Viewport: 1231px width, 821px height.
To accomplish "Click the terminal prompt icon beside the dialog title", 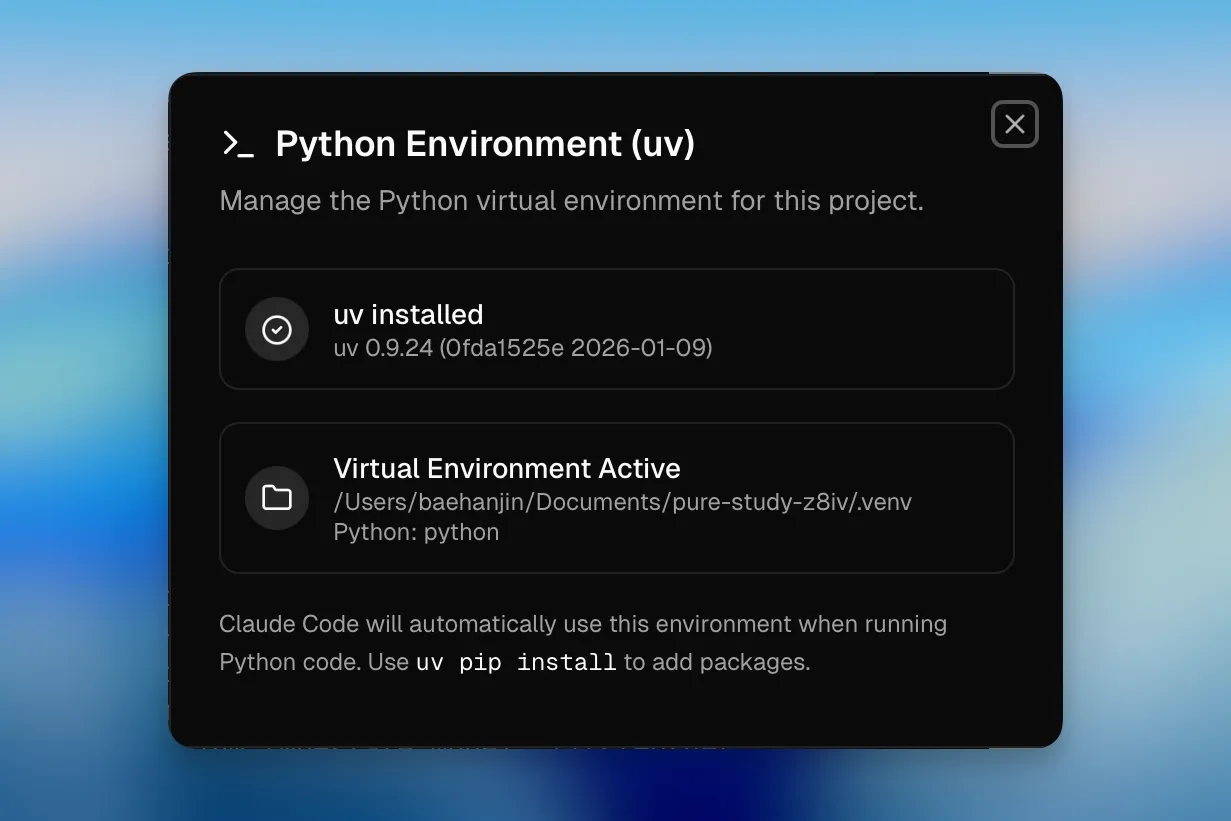I will pos(238,144).
